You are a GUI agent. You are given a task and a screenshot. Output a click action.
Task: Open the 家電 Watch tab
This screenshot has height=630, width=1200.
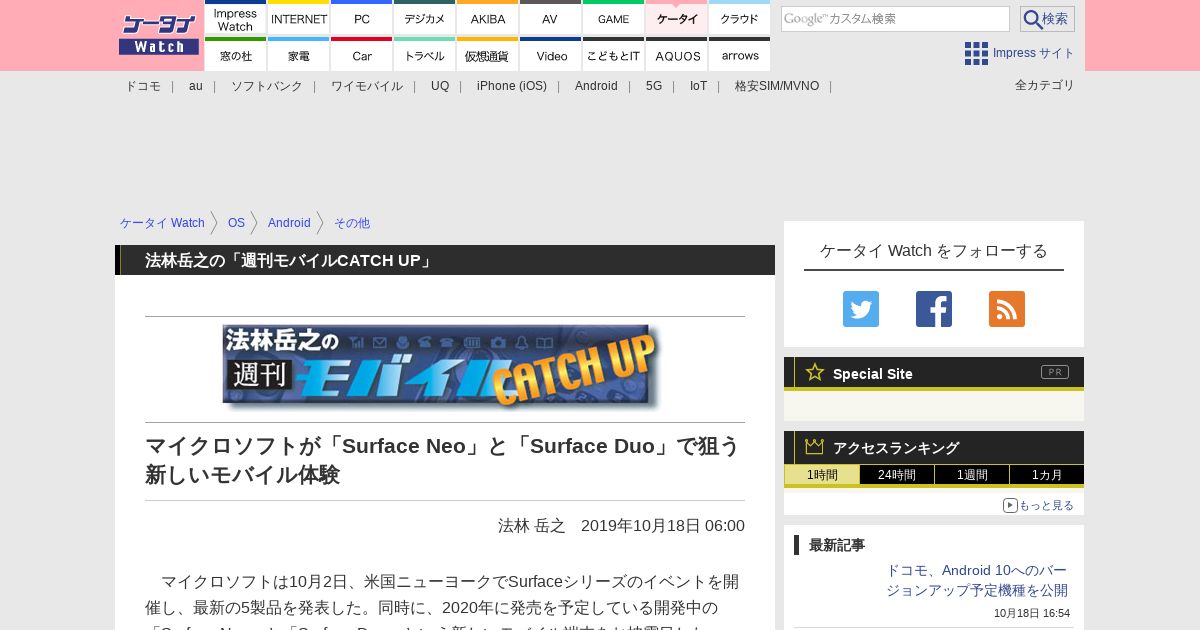(299, 54)
